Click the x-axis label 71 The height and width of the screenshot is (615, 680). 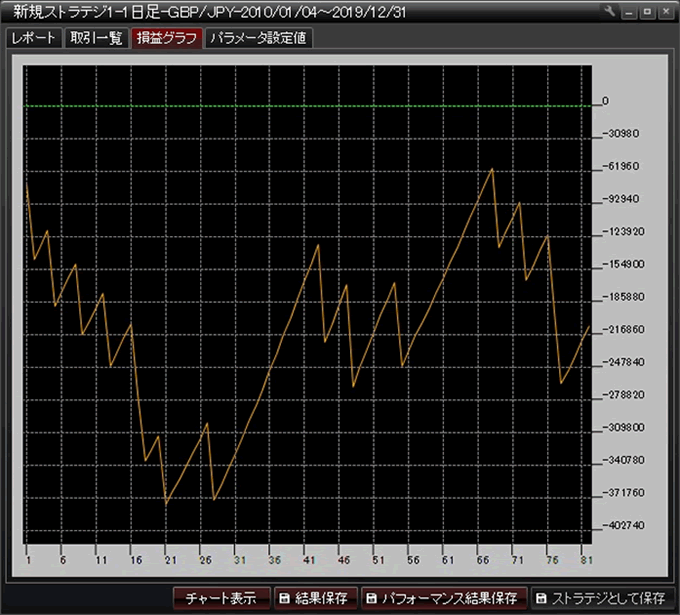click(x=517, y=560)
